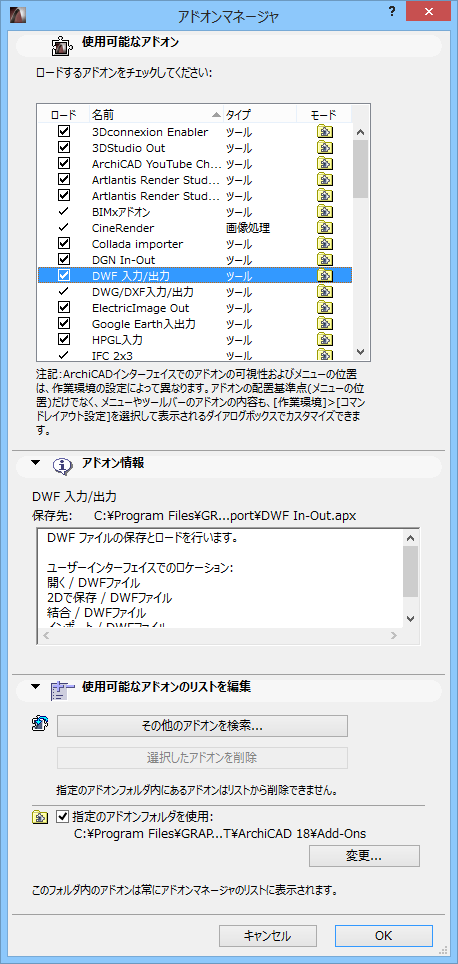Click info box horizontal scroll right arrow
The image size is (458, 964).
click(x=393, y=635)
